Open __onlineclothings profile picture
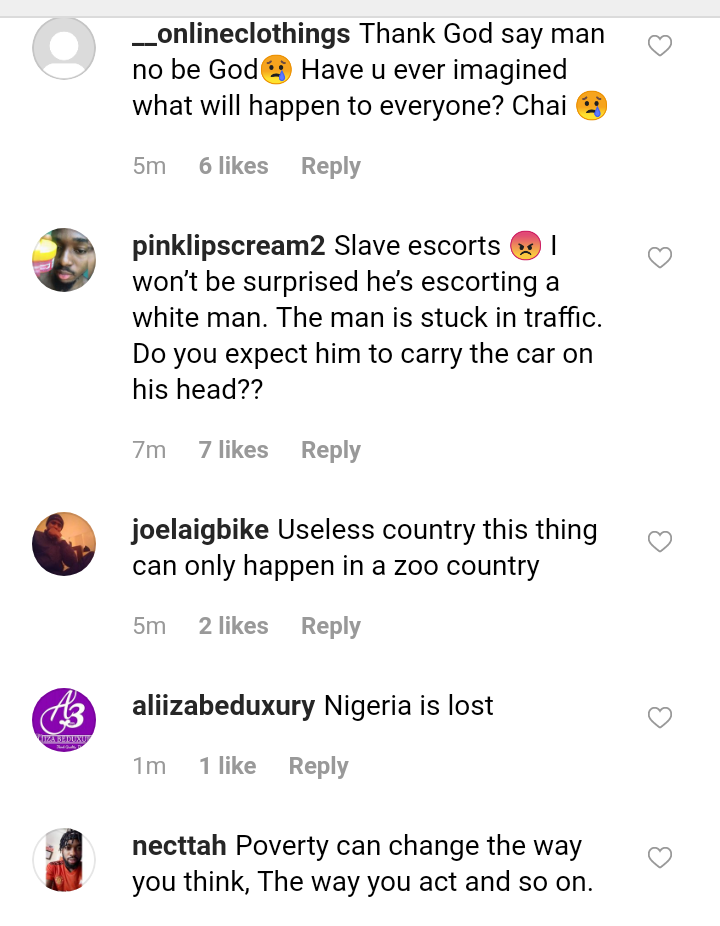 (x=64, y=48)
